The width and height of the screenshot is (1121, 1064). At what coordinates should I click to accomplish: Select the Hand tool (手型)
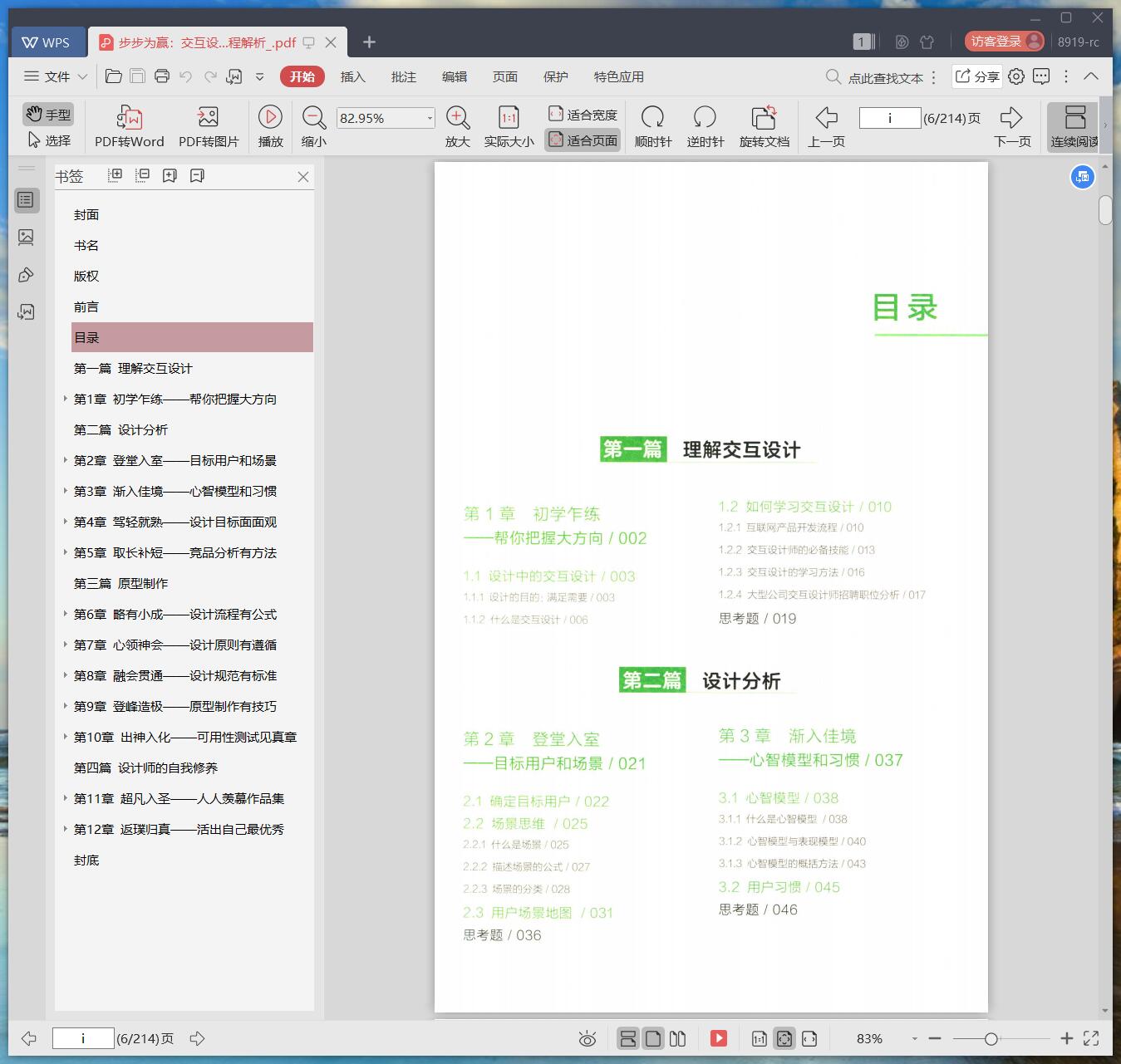tap(47, 115)
